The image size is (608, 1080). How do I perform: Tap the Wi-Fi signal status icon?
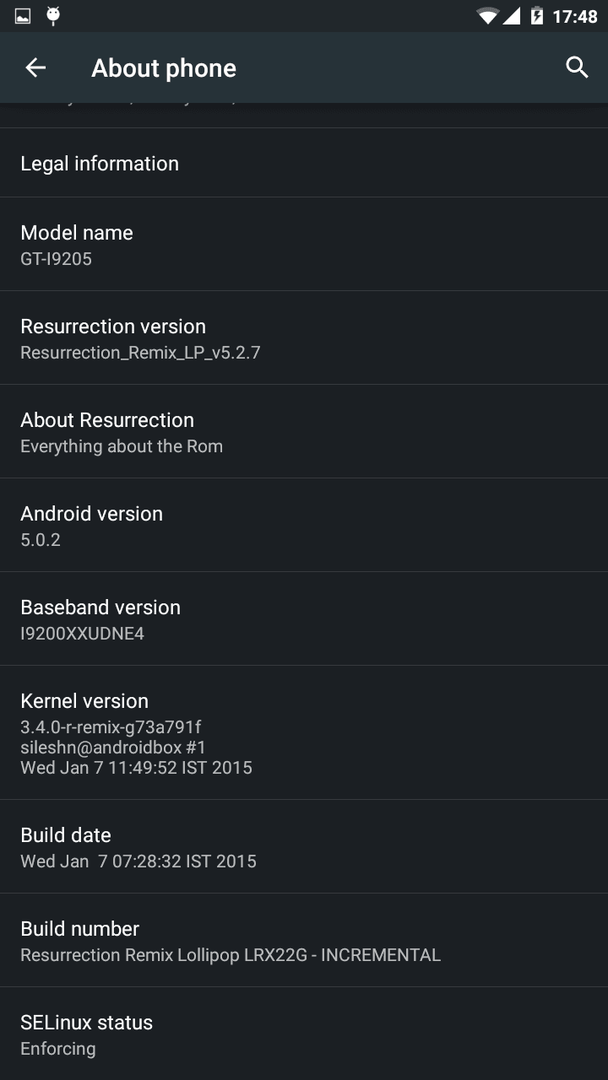pos(488,16)
